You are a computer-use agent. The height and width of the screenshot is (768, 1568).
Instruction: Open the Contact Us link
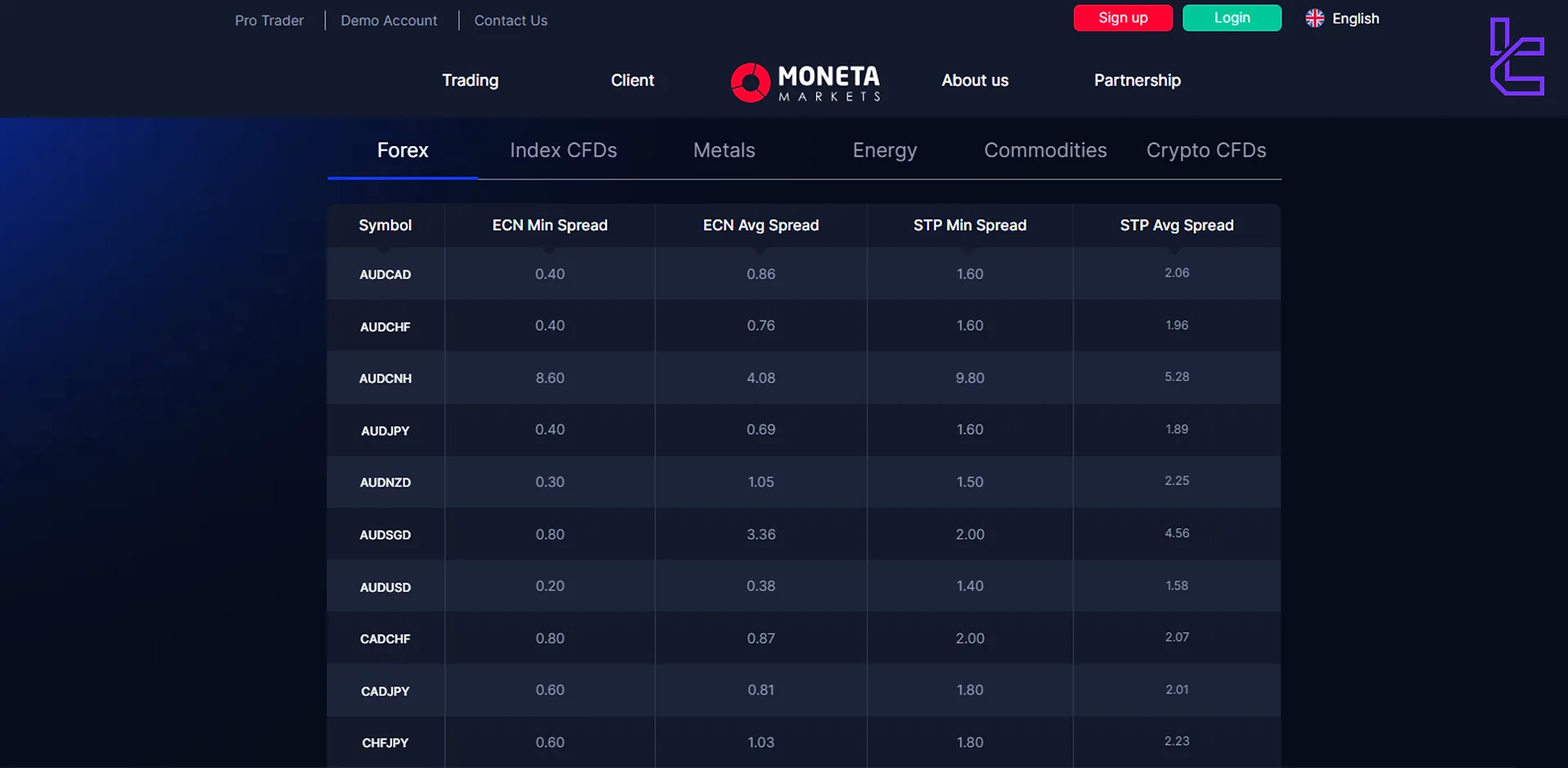(x=510, y=20)
